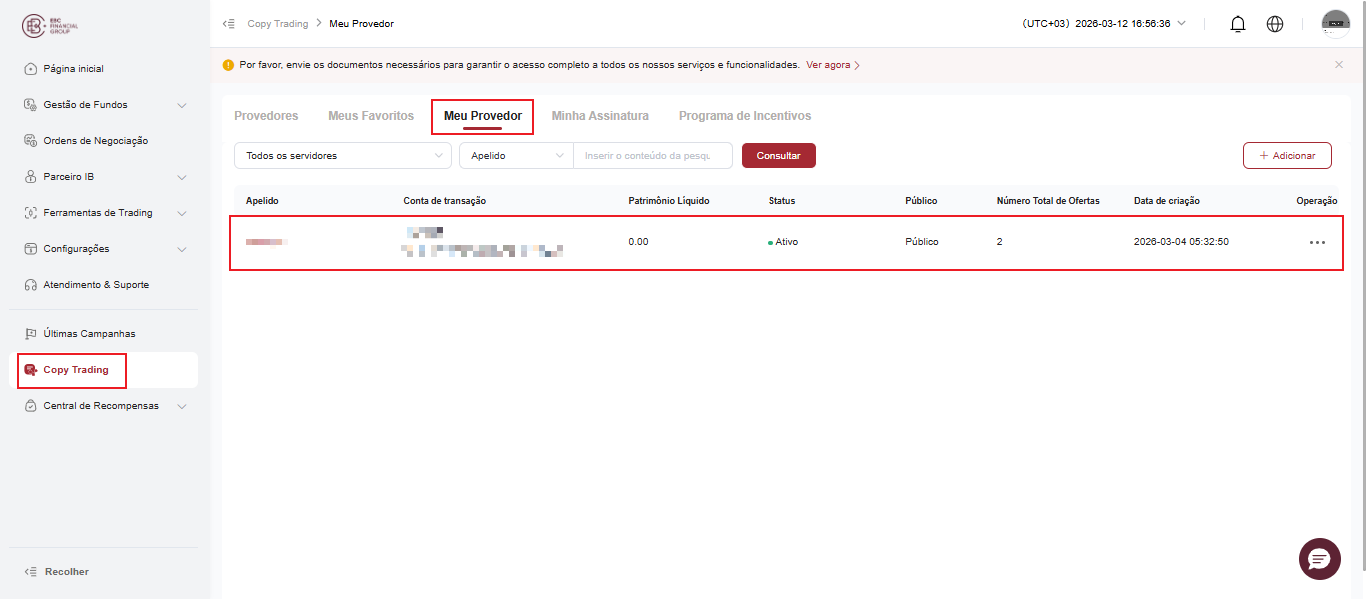Click the Página inicial home icon

tap(30, 69)
